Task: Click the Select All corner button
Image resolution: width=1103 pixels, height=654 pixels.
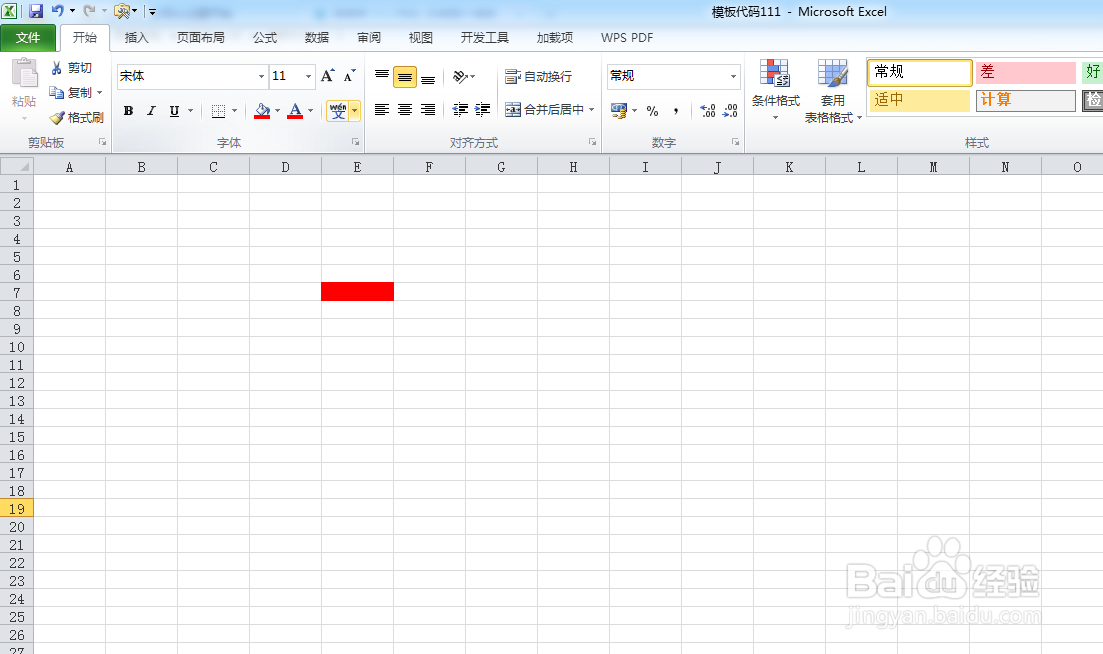Action: (x=17, y=167)
